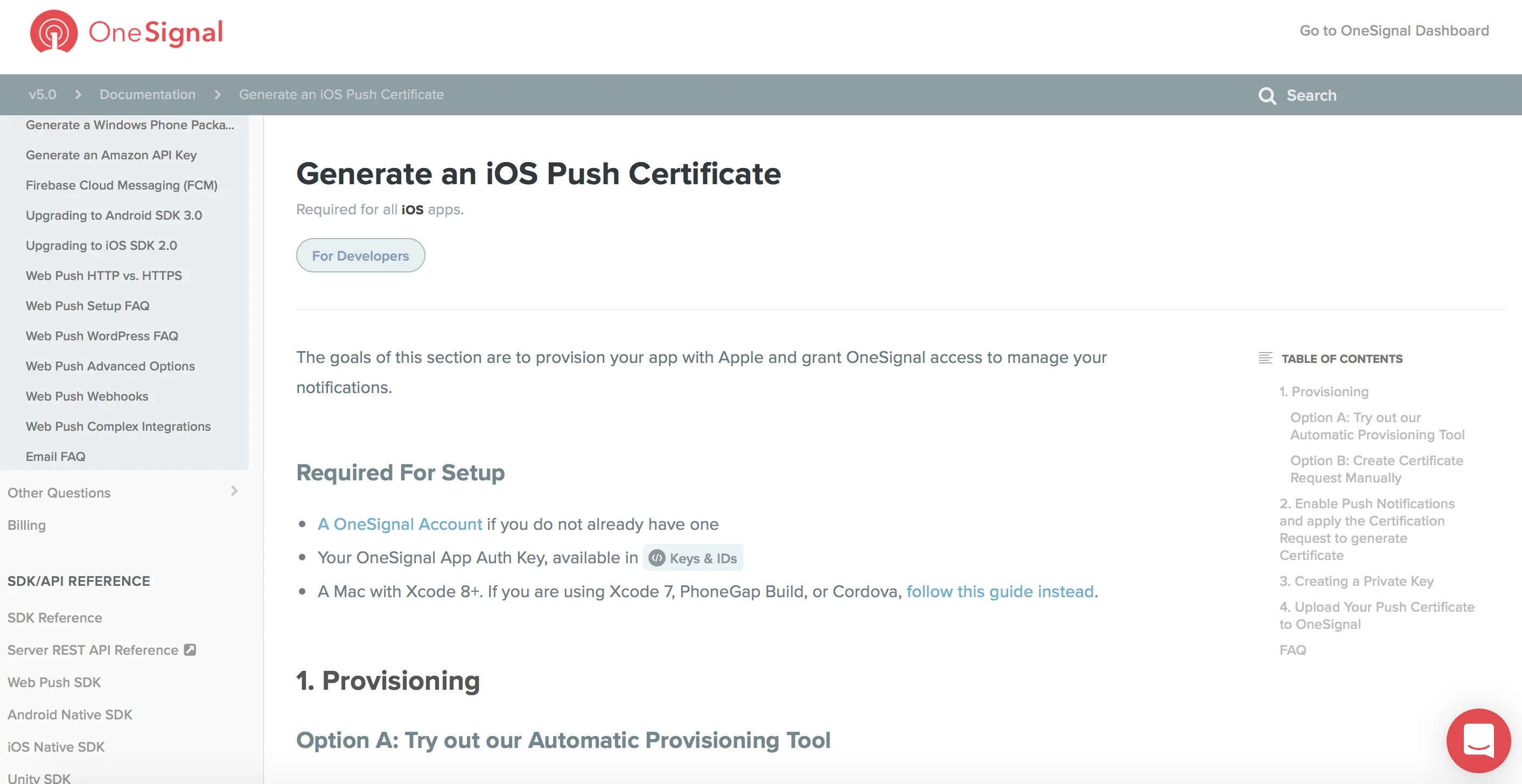This screenshot has width=1522, height=784.
Task: Go to OneSignal Dashboard
Action: pyautogui.click(x=1393, y=31)
